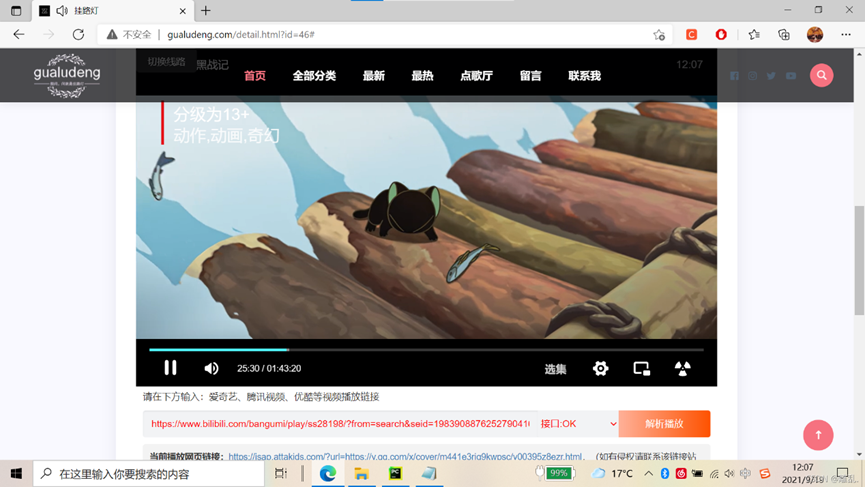This screenshot has height=487, width=865.
Task: Open the video player settings gear
Action: 600,368
